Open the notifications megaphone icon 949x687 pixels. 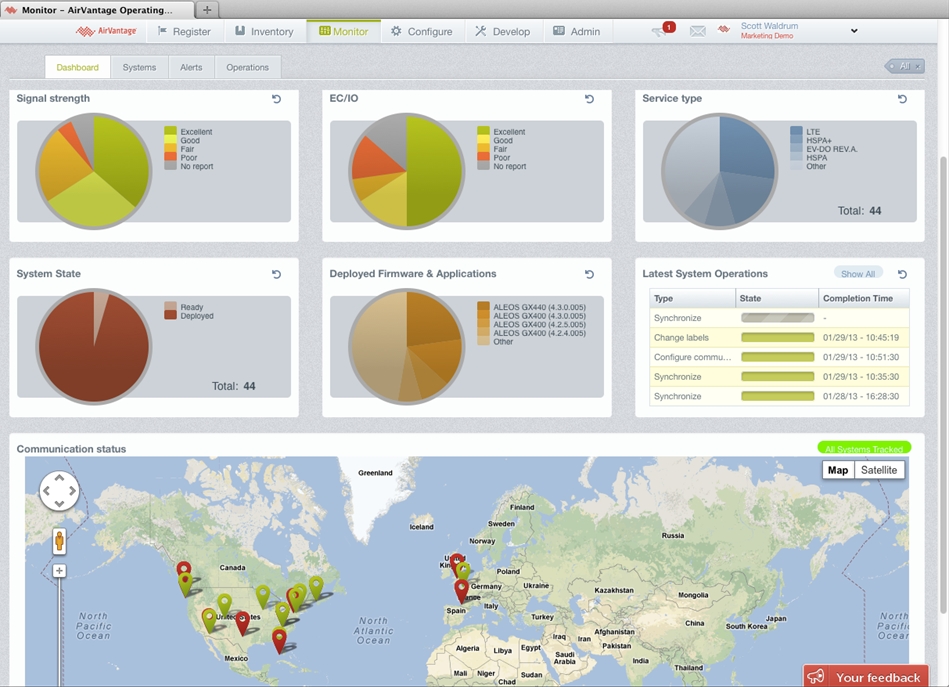pos(660,31)
